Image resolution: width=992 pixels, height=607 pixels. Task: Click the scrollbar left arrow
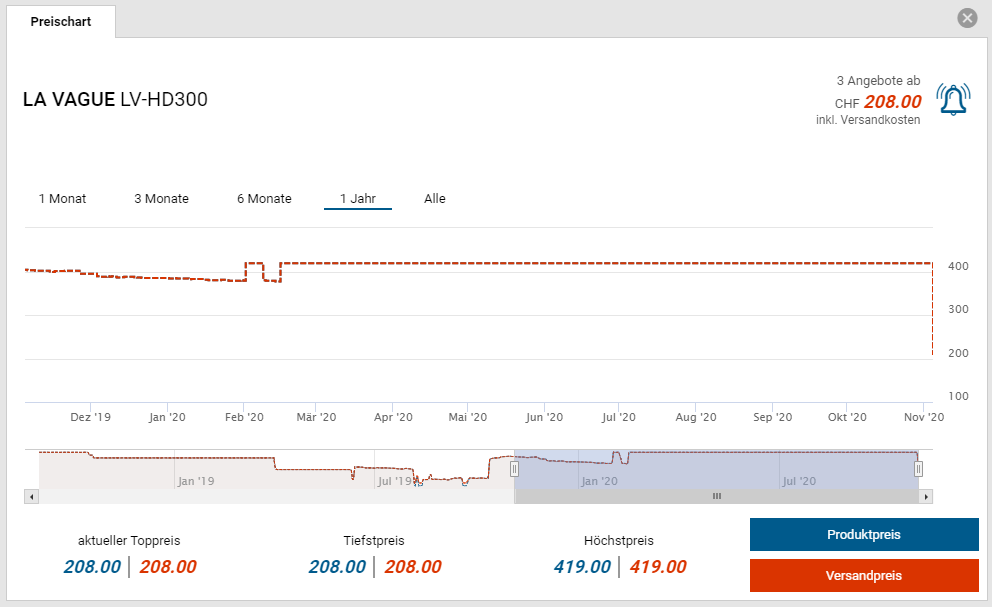(x=31, y=496)
